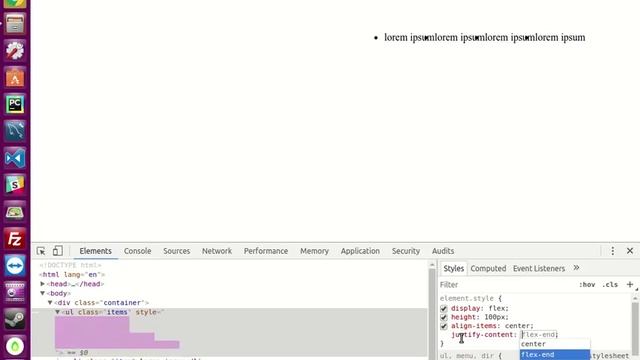Image resolution: width=640 pixels, height=360 pixels.
Task: Click the justify-content value field
Action: point(538,335)
